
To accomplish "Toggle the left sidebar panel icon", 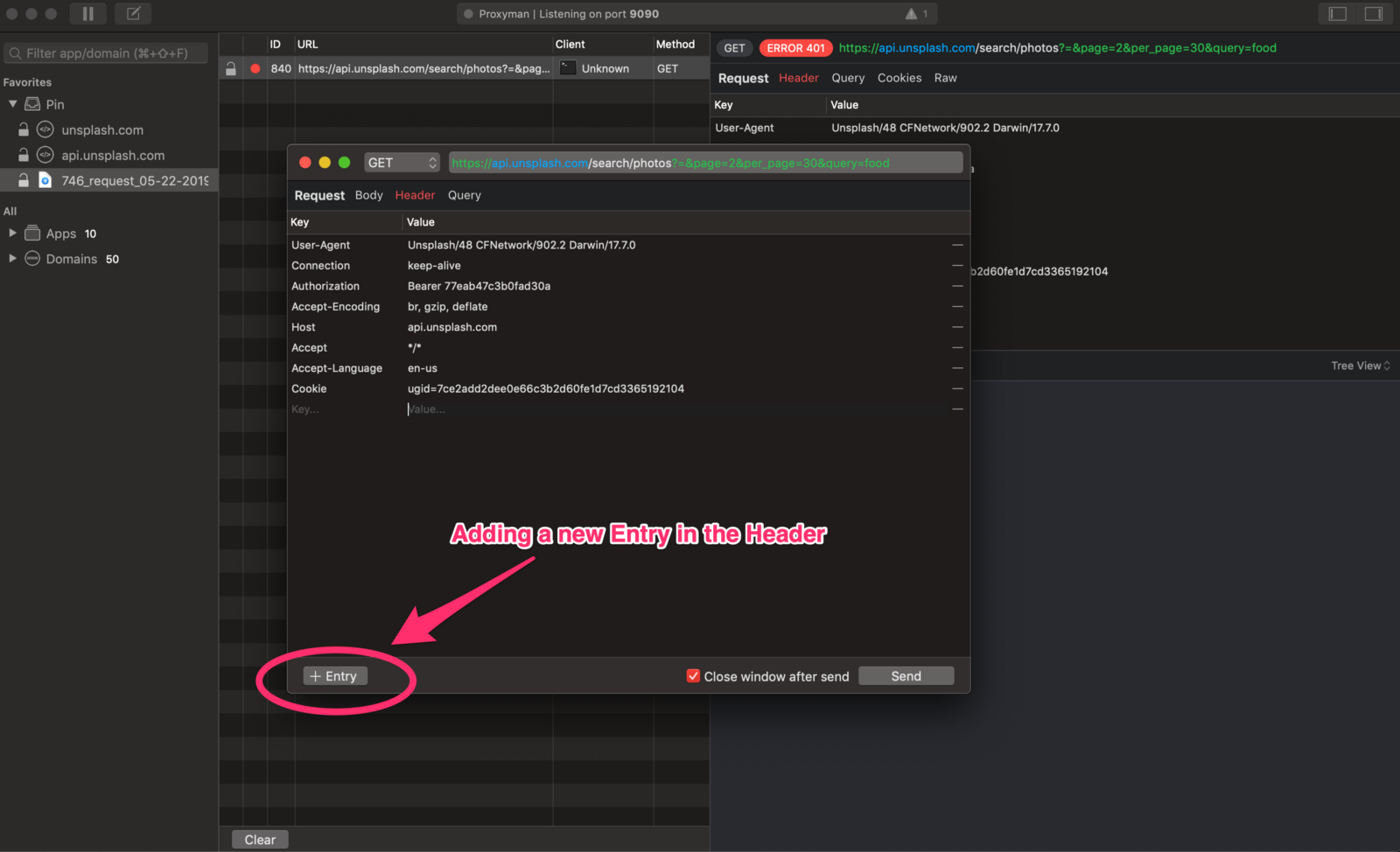I will [1337, 14].
